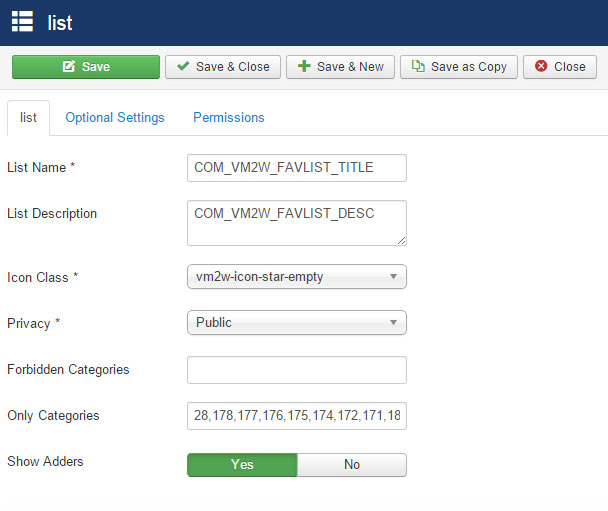Select the list tab

coord(28,118)
